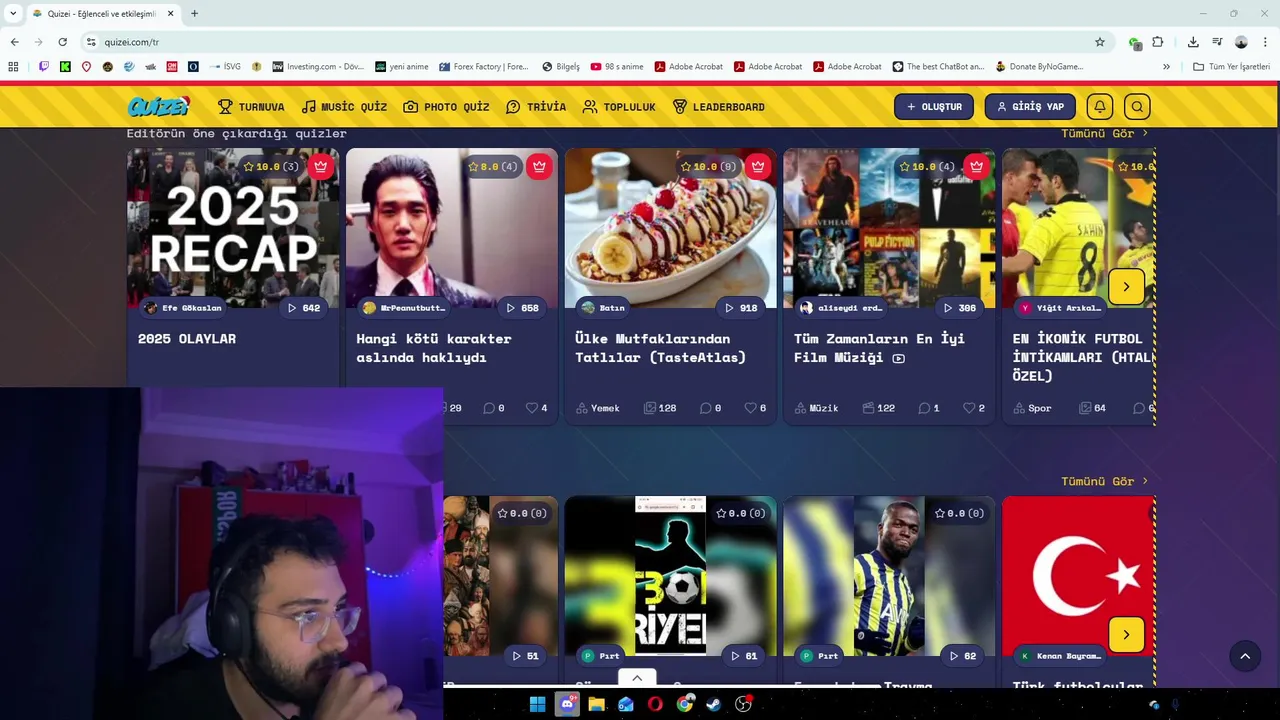The width and height of the screenshot is (1280, 720).
Task: Open Steam from taskbar
Action: (x=713, y=704)
